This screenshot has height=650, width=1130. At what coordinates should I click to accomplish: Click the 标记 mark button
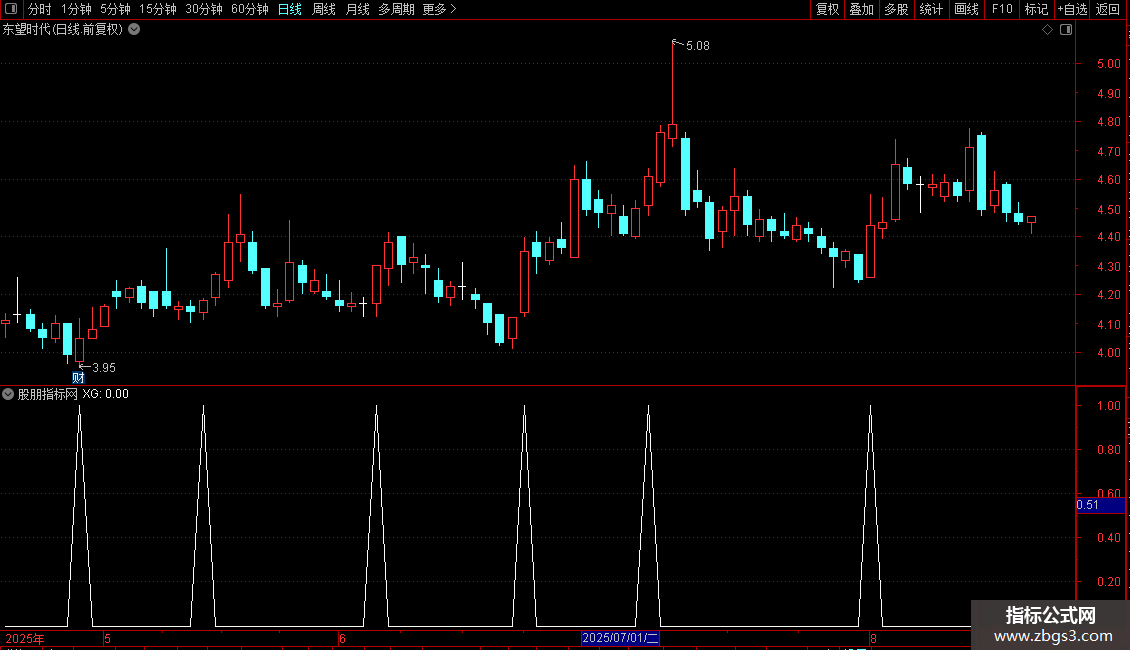tap(1036, 9)
